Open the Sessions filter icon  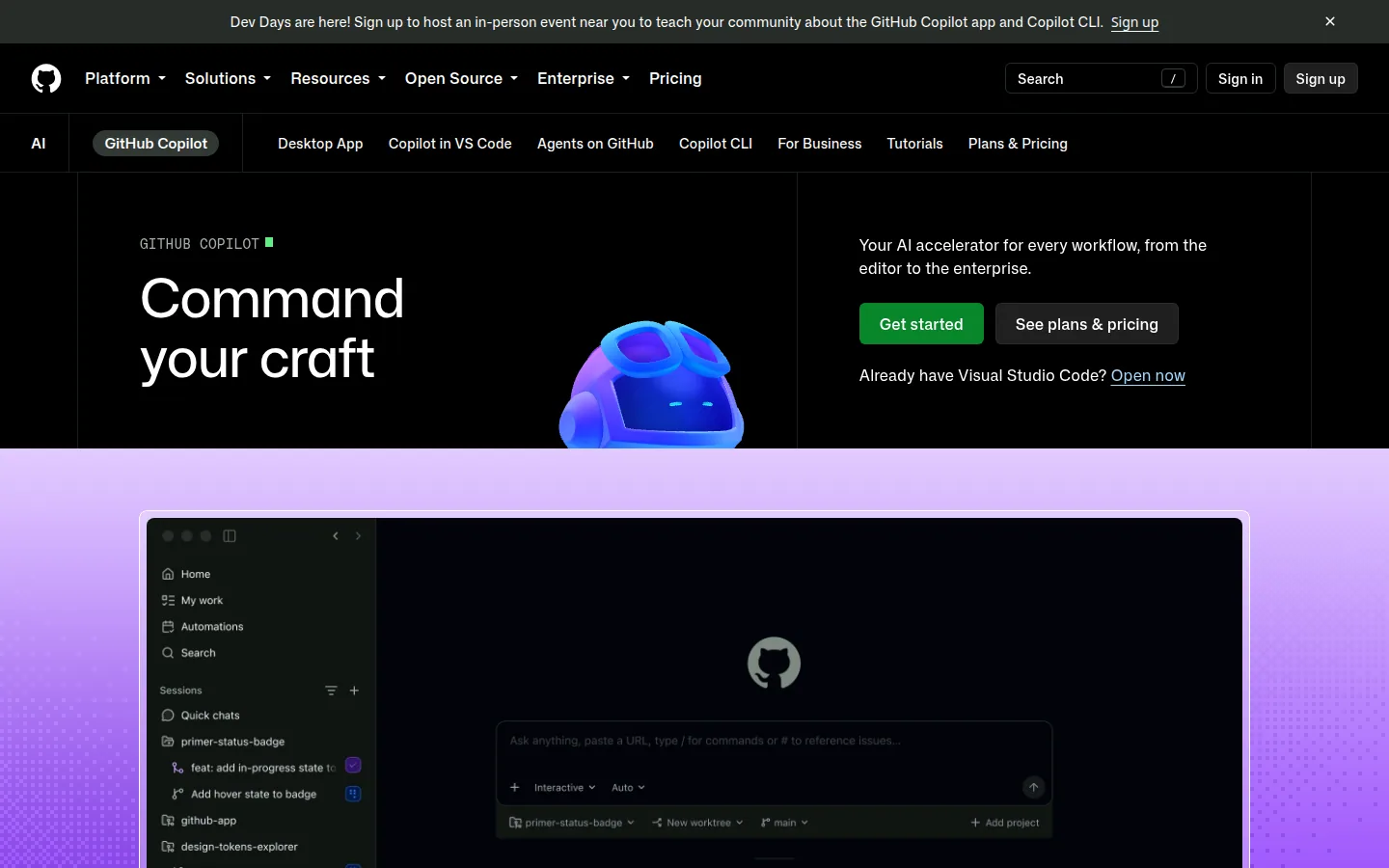click(x=331, y=691)
